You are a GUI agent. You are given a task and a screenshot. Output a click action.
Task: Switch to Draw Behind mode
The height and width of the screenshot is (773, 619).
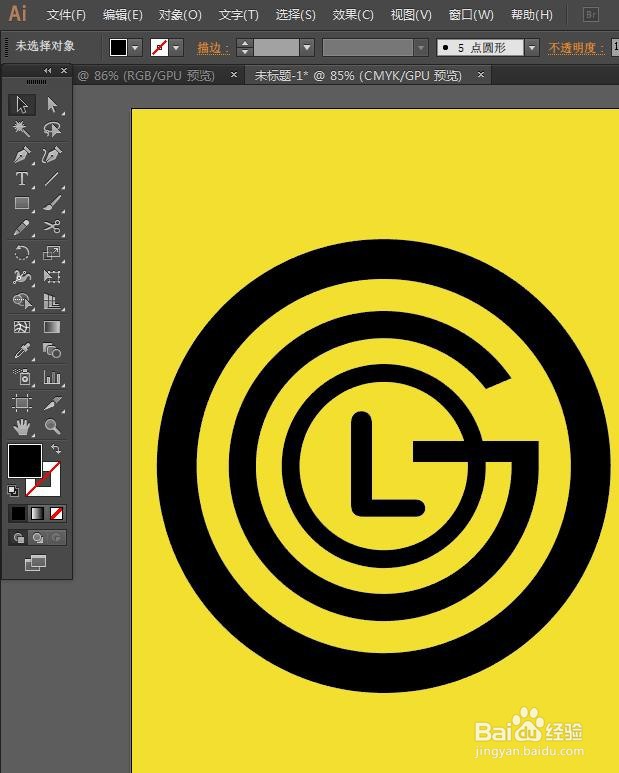pos(37,537)
